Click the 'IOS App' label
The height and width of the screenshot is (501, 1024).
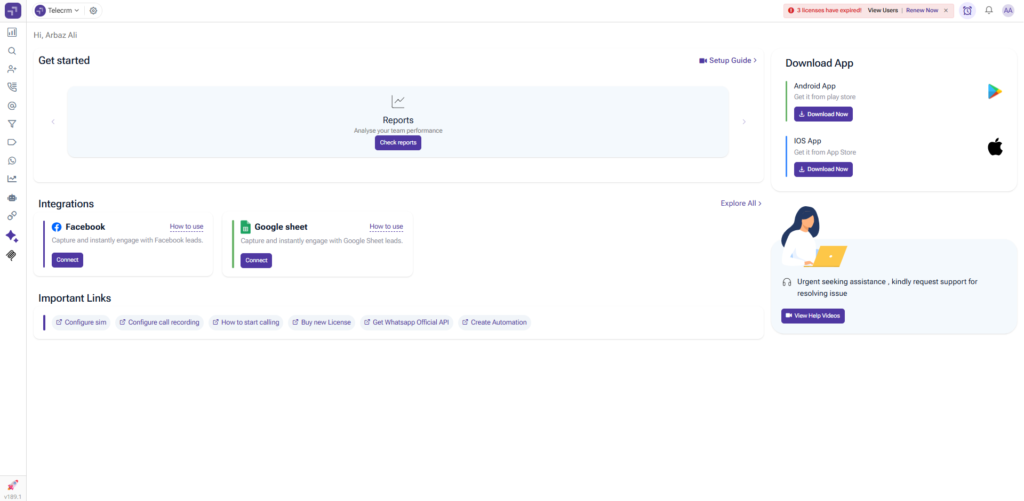807,140
